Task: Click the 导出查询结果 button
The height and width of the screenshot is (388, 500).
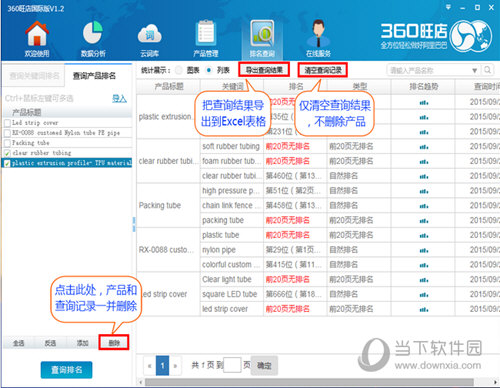Action: click(264, 70)
